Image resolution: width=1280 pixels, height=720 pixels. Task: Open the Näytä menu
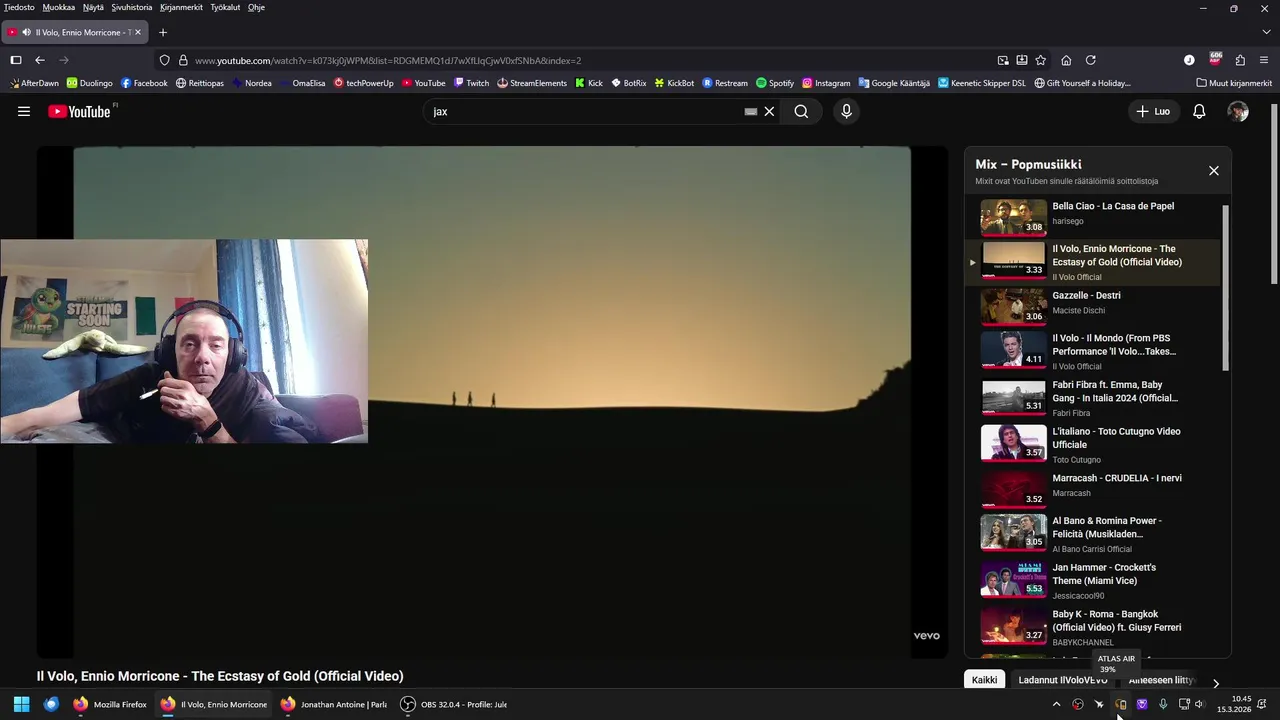pyautogui.click(x=93, y=7)
